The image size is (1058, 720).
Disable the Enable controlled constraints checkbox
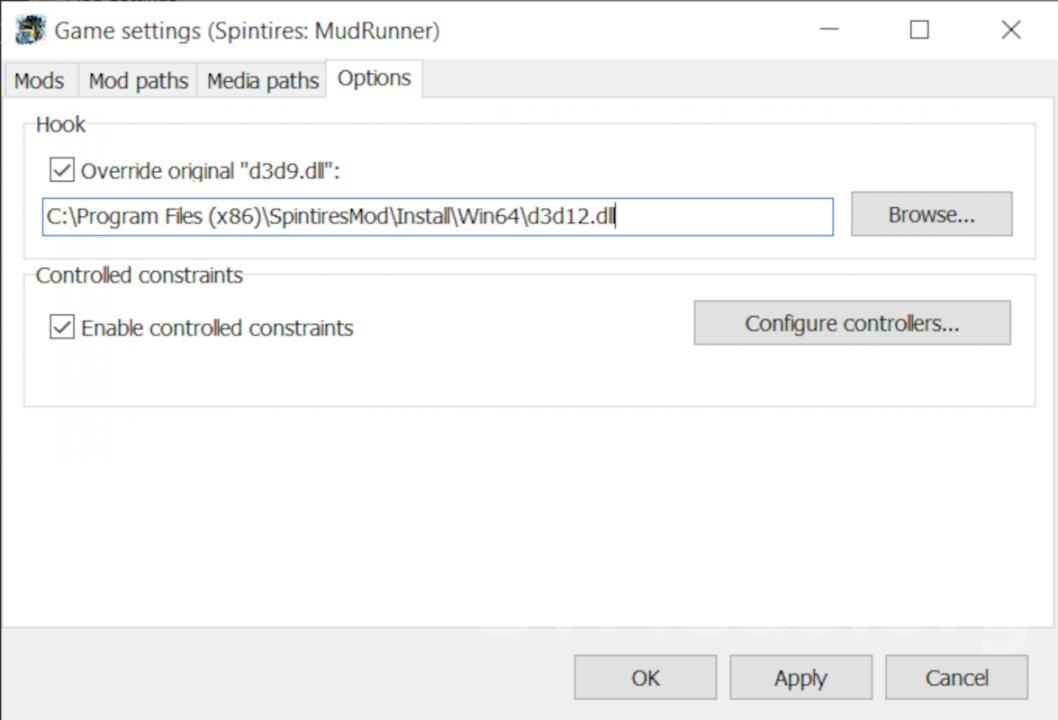(62, 327)
